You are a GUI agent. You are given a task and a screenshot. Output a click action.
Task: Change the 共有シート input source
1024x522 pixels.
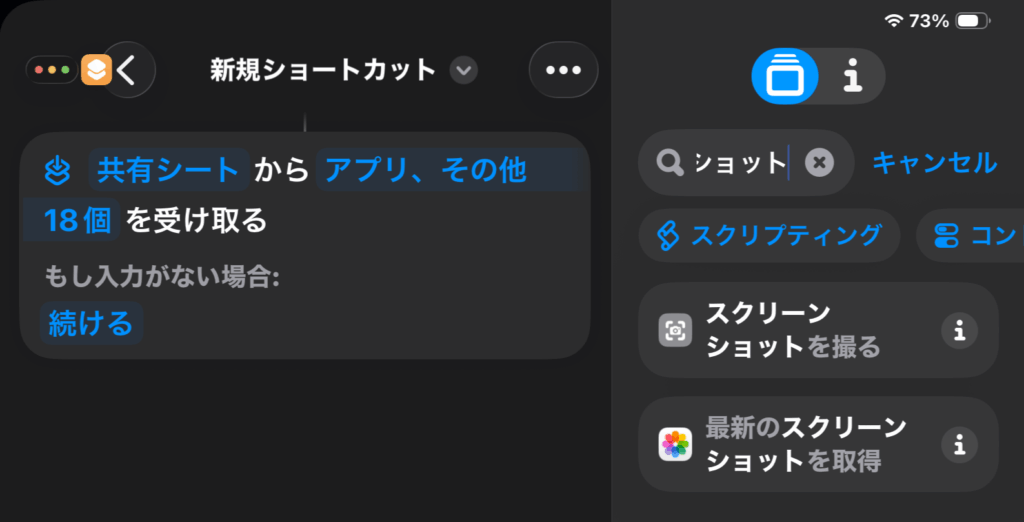pyautogui.click(x=169, y=171)
